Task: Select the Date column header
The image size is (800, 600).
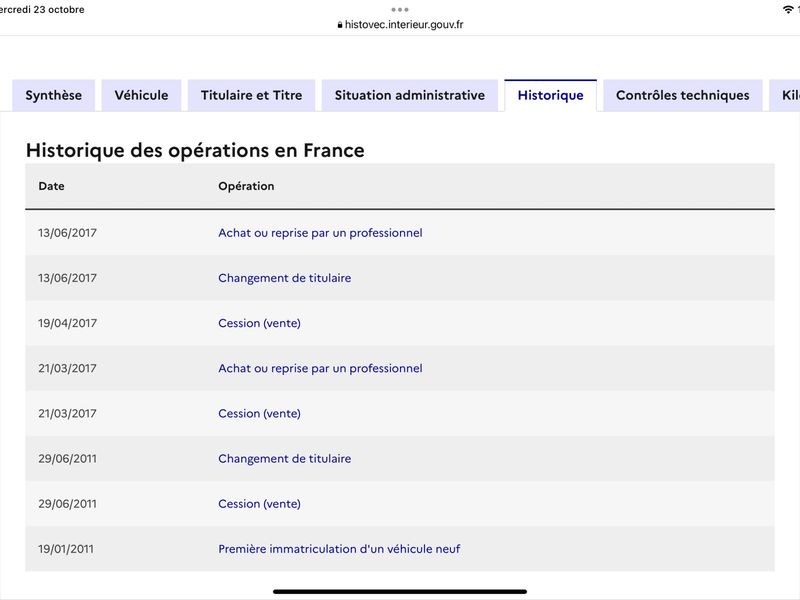Action: [x=52, y=186]
